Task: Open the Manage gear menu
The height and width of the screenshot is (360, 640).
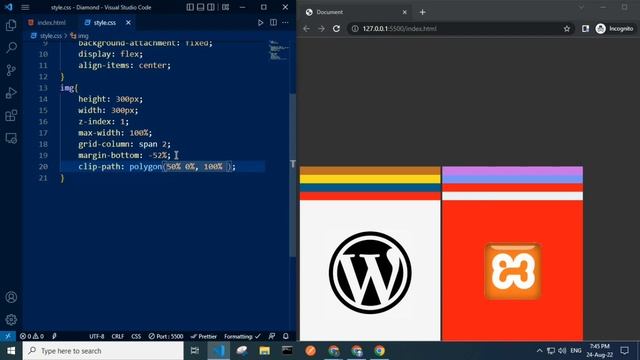Action: coord(11,320)
